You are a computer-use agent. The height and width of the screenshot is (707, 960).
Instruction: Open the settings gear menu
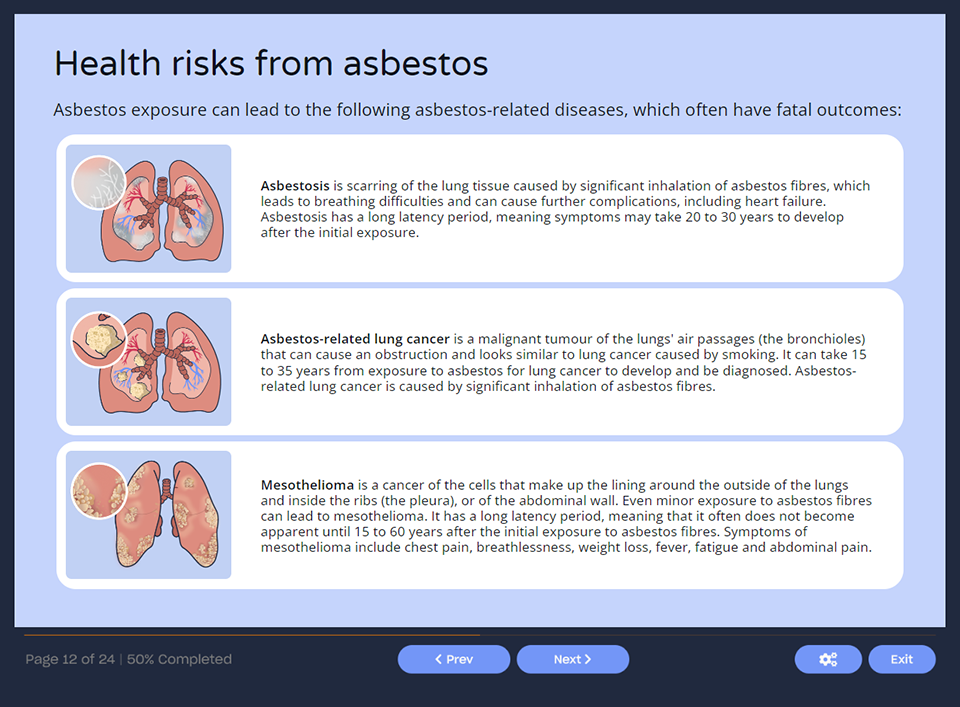point(828,659)
